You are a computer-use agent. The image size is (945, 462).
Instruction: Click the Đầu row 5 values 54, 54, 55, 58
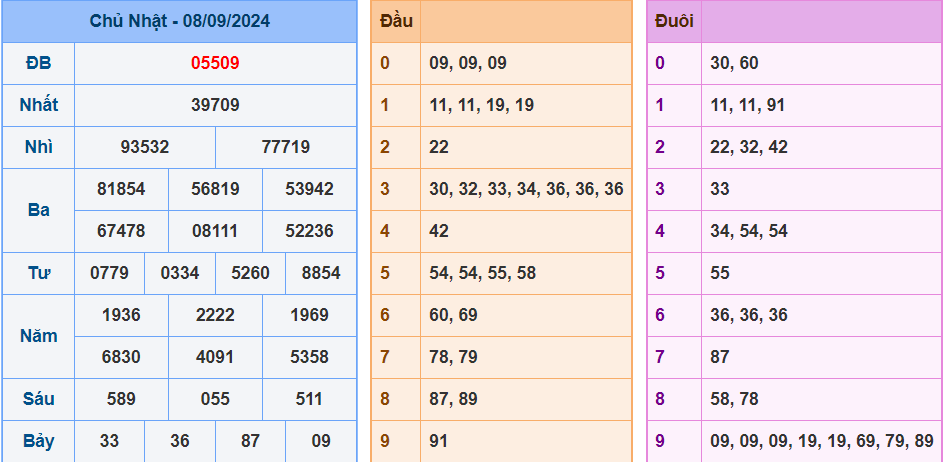pos(483,273)
